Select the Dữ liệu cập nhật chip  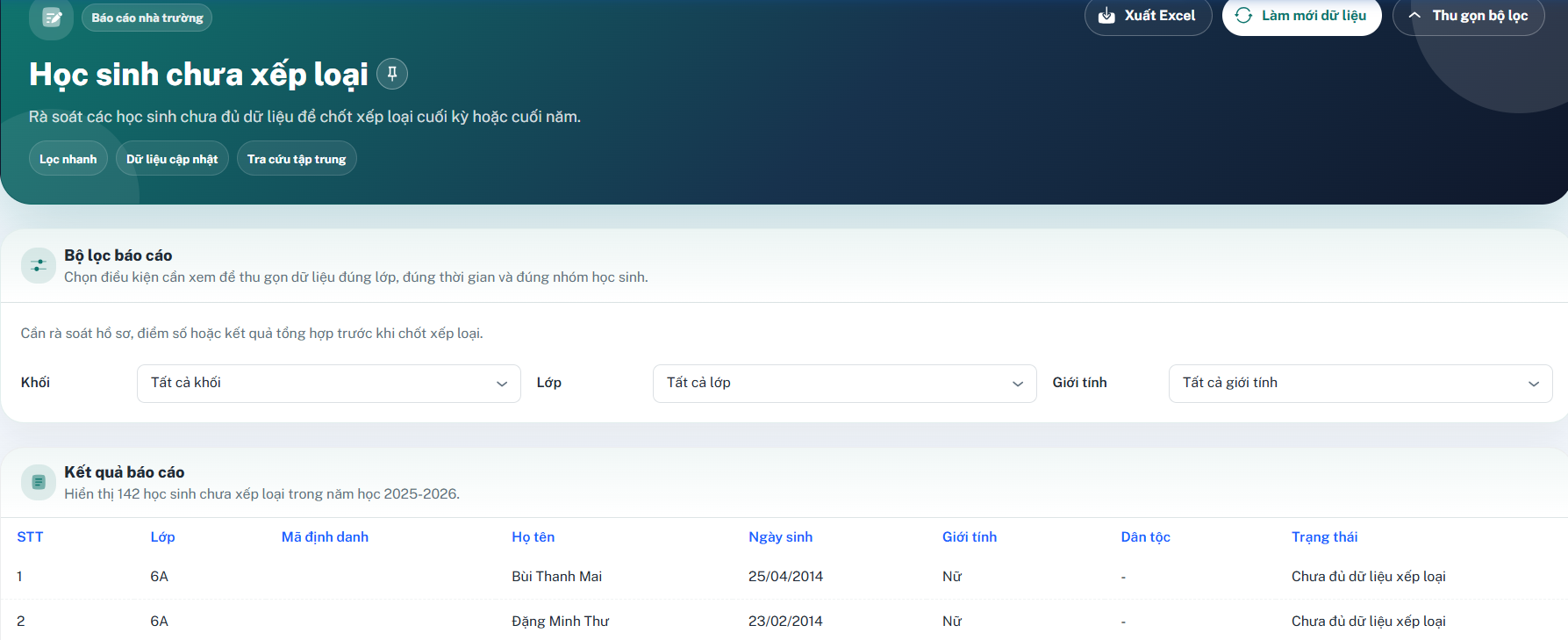tap(172, 159)
